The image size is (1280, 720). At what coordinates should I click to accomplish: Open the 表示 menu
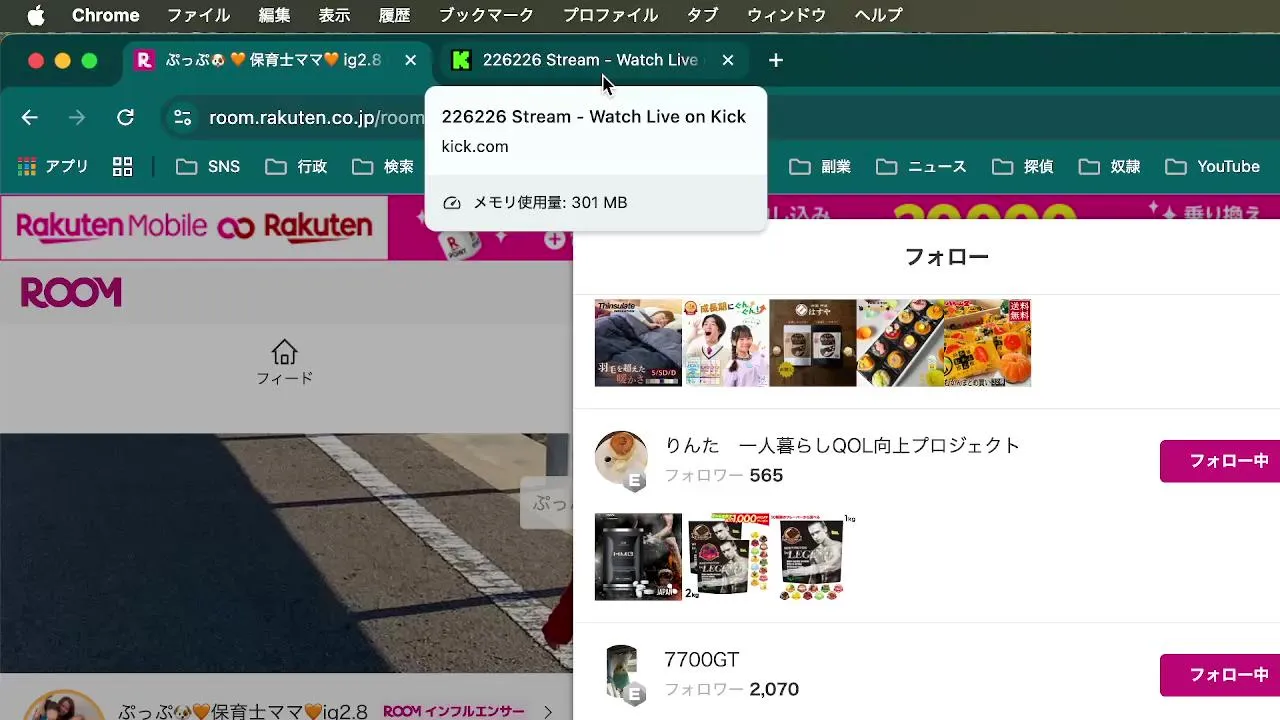(334, 15)
